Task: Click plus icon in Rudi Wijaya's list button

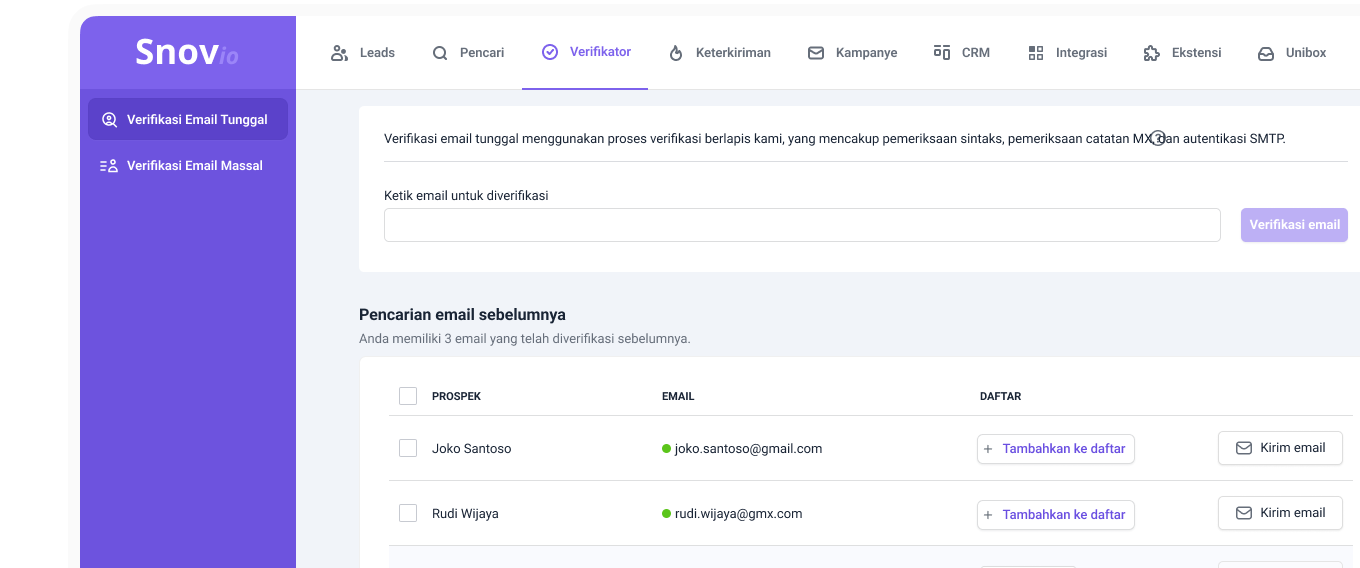Action: (988, 515)
